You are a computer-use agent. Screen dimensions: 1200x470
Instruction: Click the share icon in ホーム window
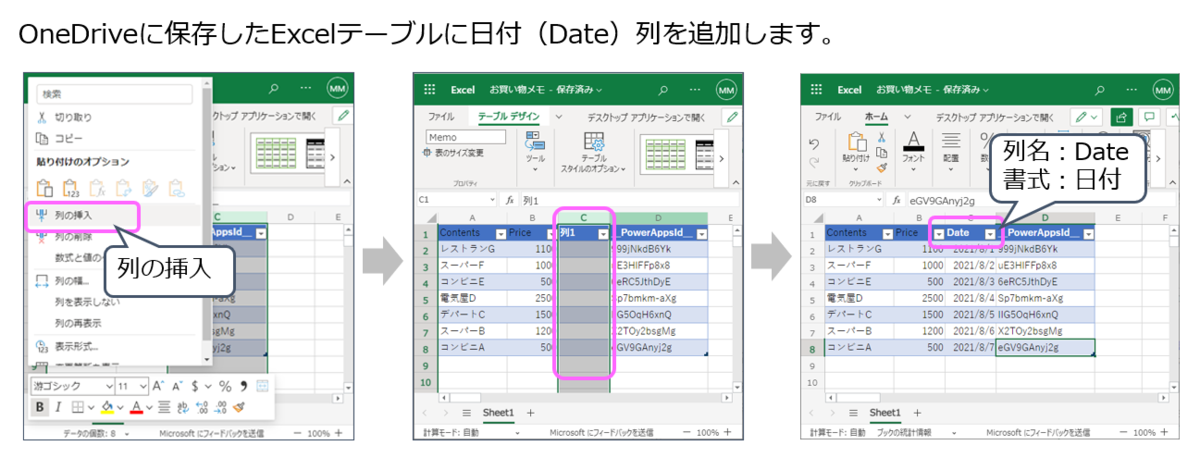1122,116
